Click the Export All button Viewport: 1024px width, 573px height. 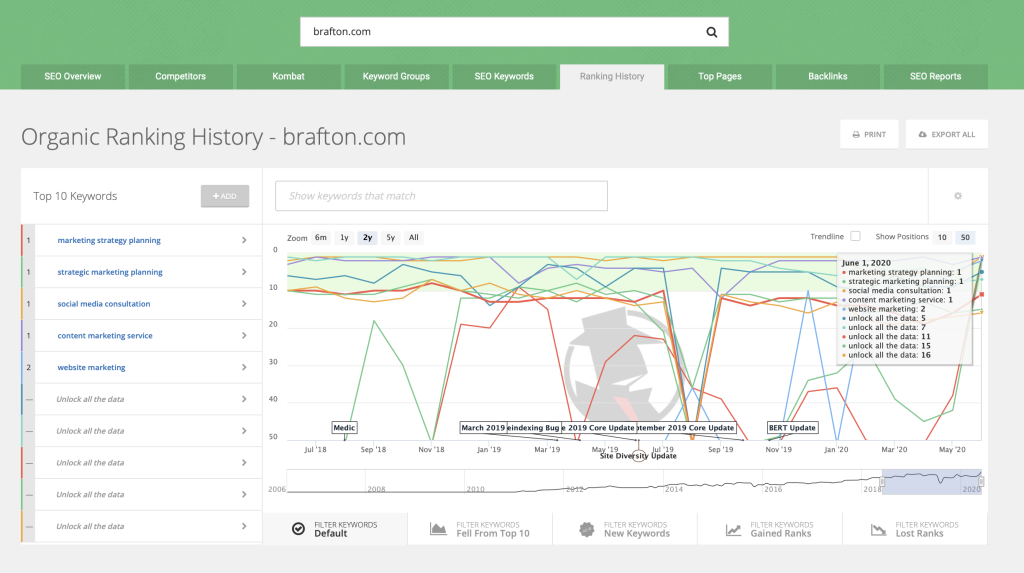pos(946,135)
